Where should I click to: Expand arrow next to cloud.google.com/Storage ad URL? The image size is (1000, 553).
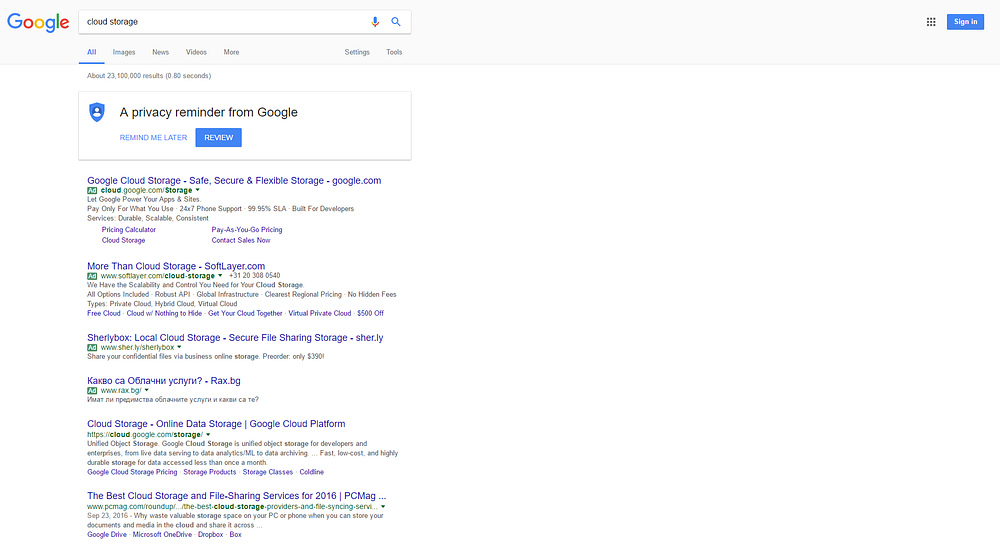click(198, 190)
